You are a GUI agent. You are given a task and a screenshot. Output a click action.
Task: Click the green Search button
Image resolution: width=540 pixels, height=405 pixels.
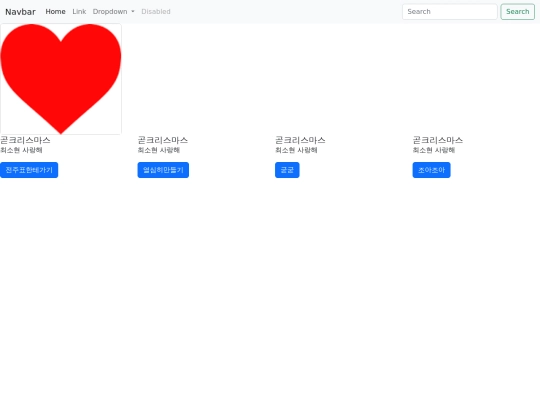517,12
